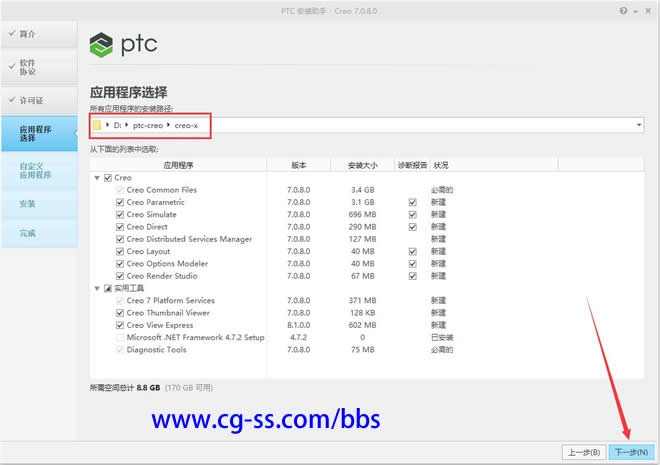
Task: Uncheck the Creo Parametric checkbox
Action: 120,202
